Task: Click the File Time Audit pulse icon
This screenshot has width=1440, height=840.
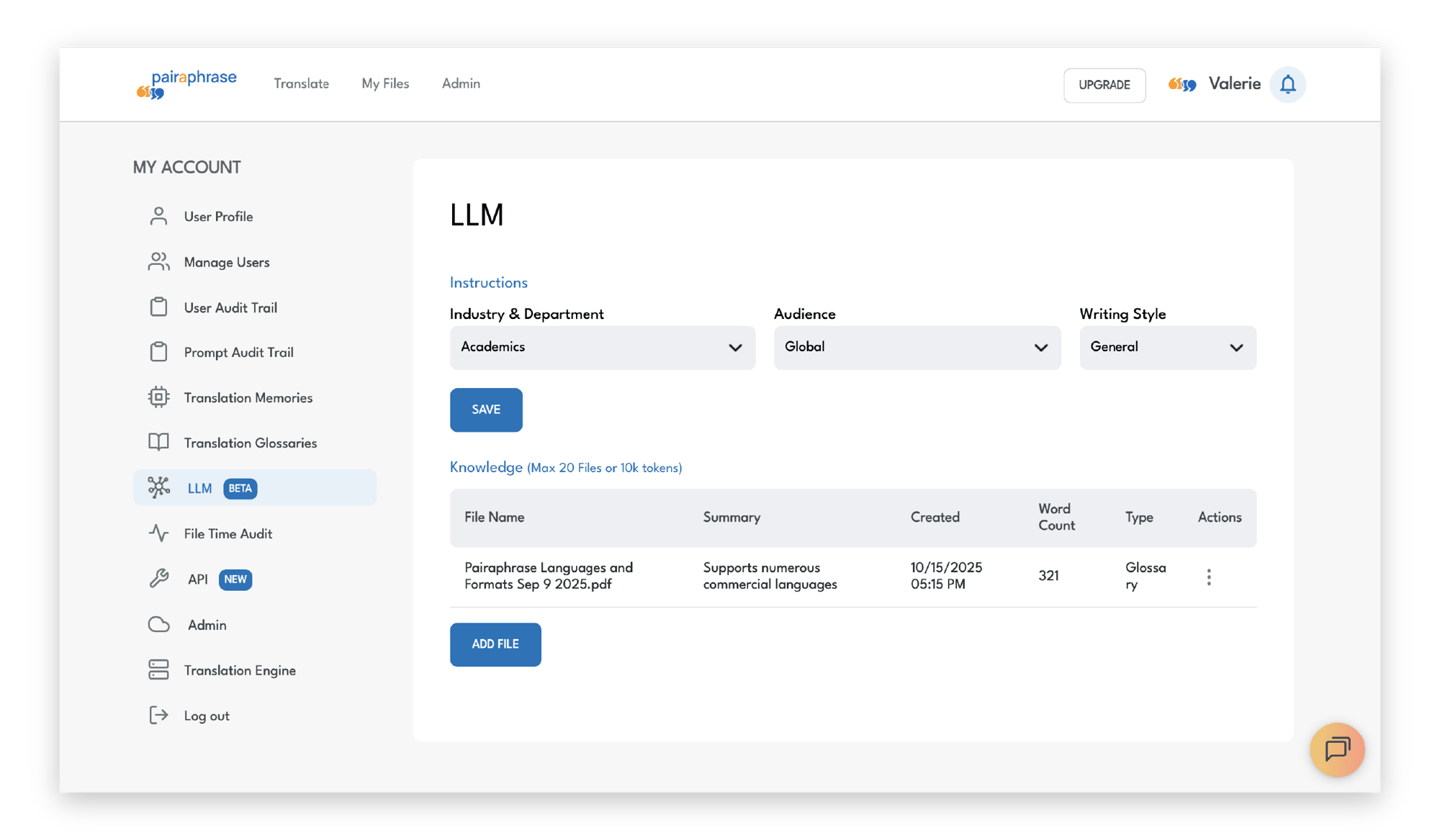Action: (x=158, y=533)
